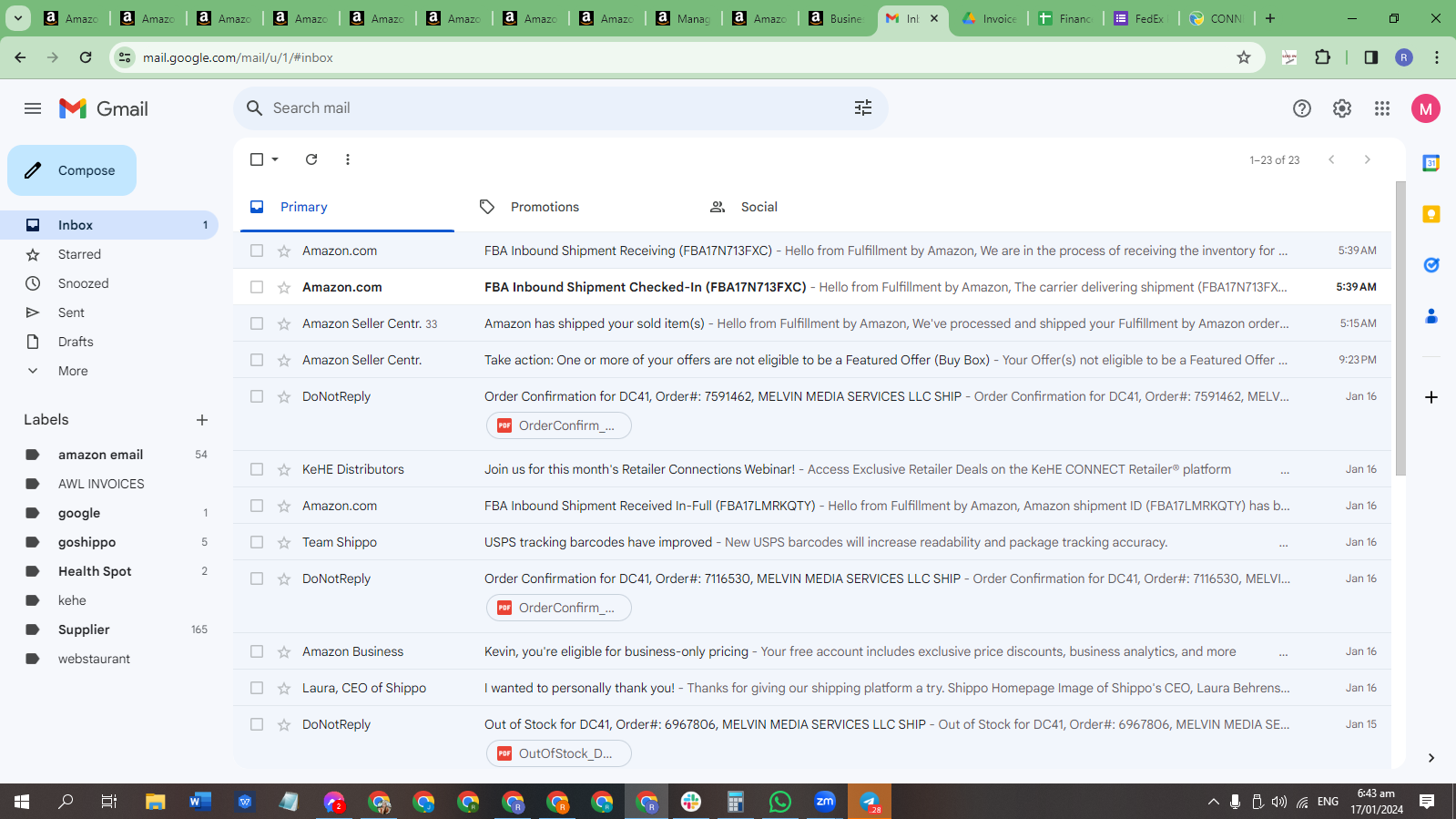Open Google Keep side panel icon
The height and width of the screenshot is (819, 1456).
pos(1431,214)
